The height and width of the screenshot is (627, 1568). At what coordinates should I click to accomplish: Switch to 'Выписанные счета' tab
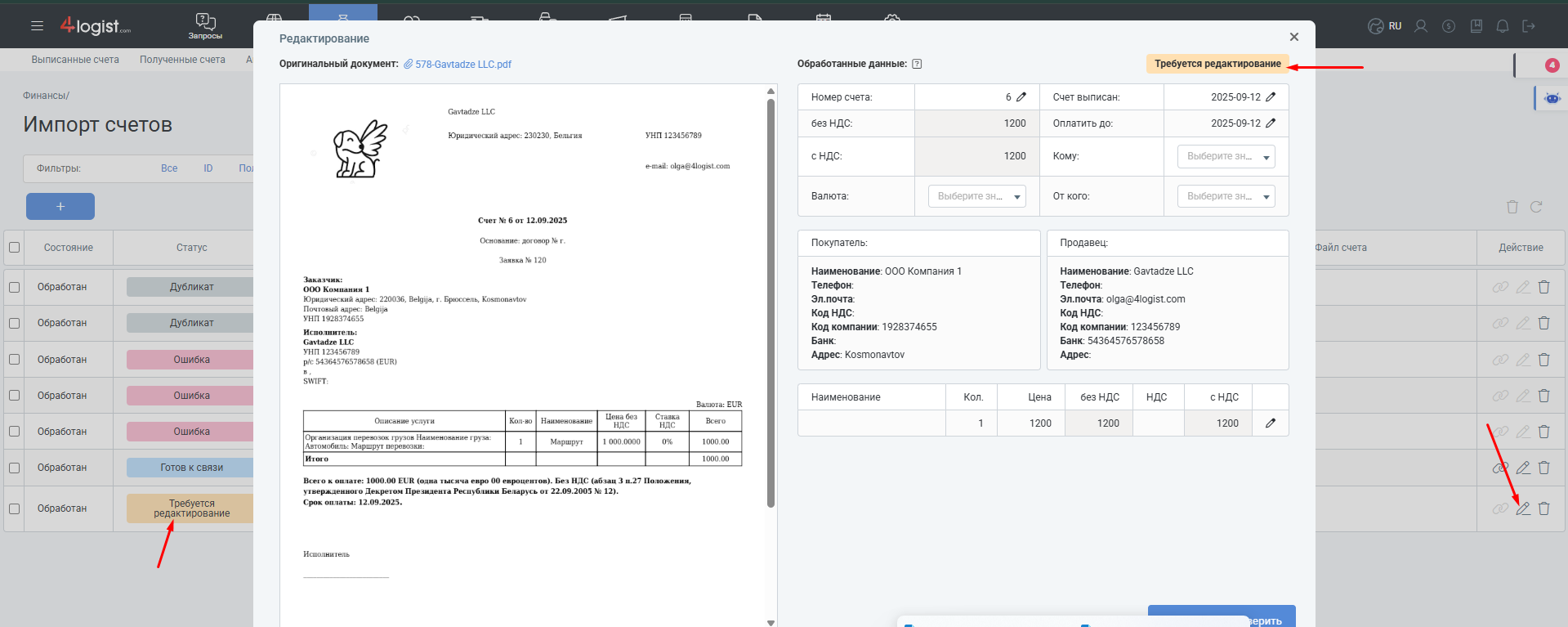click(75, 60)
